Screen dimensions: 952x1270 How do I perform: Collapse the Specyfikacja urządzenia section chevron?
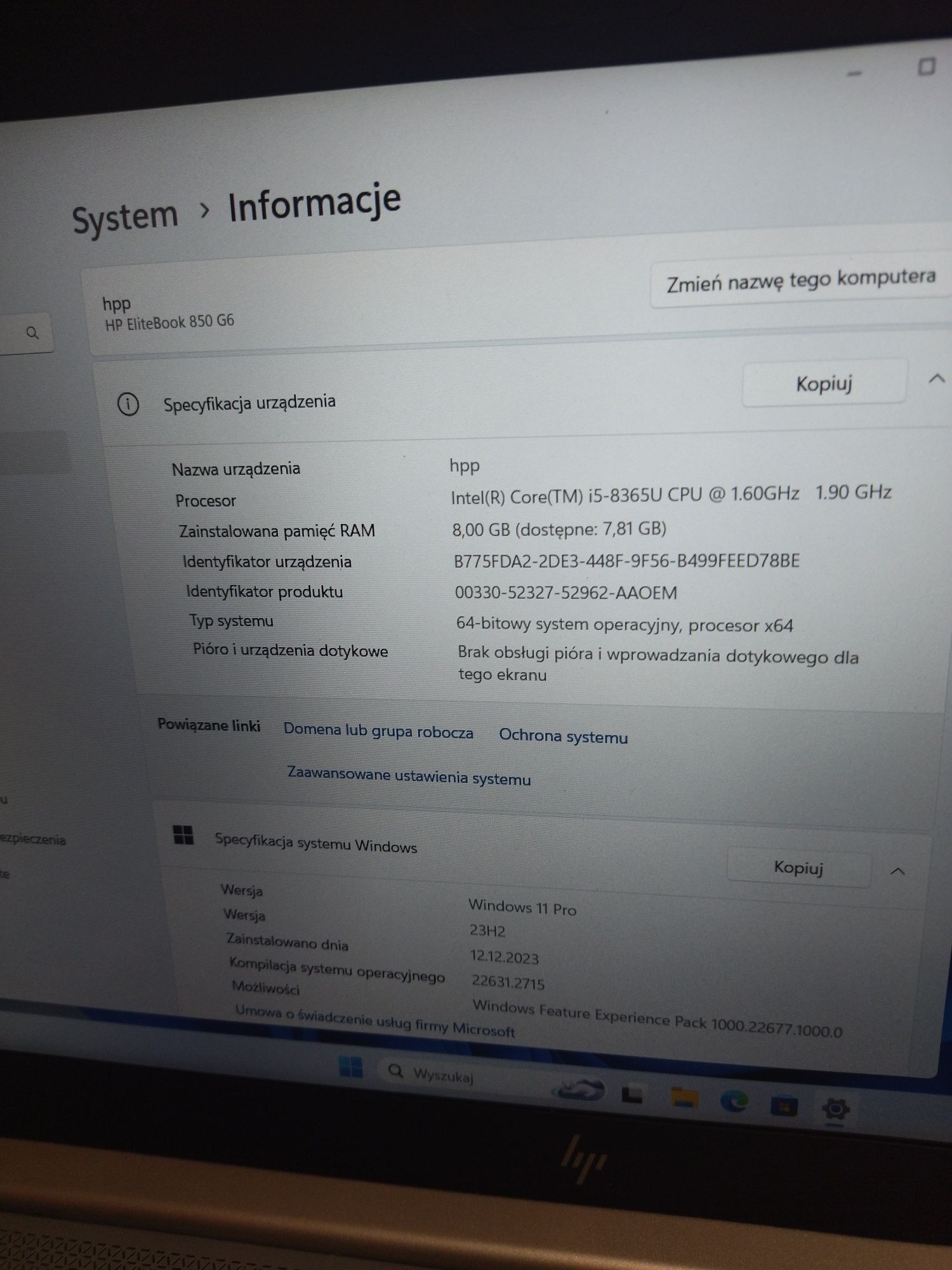click(937, 379)
